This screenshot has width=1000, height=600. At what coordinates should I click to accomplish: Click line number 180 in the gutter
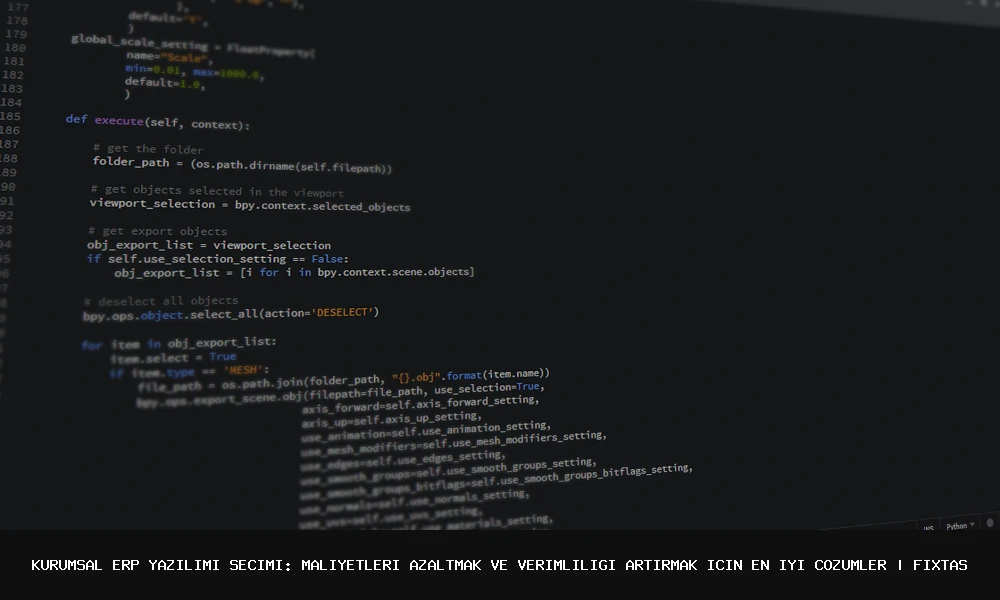pyautogui.click(x=15, y=48)
